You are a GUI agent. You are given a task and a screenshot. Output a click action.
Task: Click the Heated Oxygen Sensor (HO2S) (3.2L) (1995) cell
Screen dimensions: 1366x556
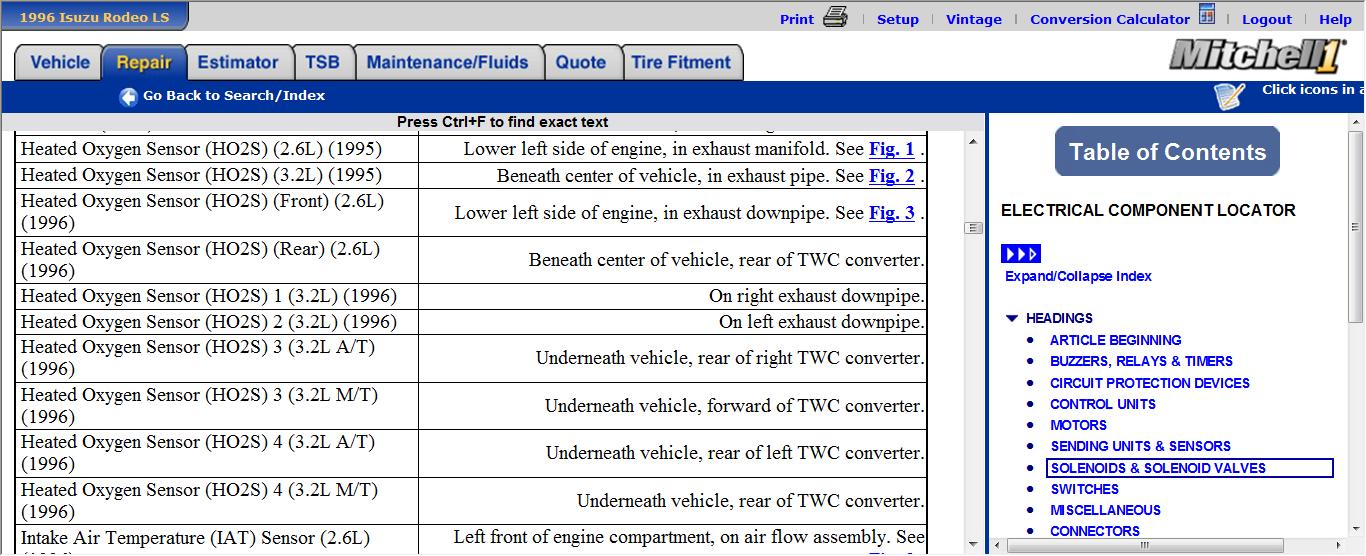click(x=216, y=176)
